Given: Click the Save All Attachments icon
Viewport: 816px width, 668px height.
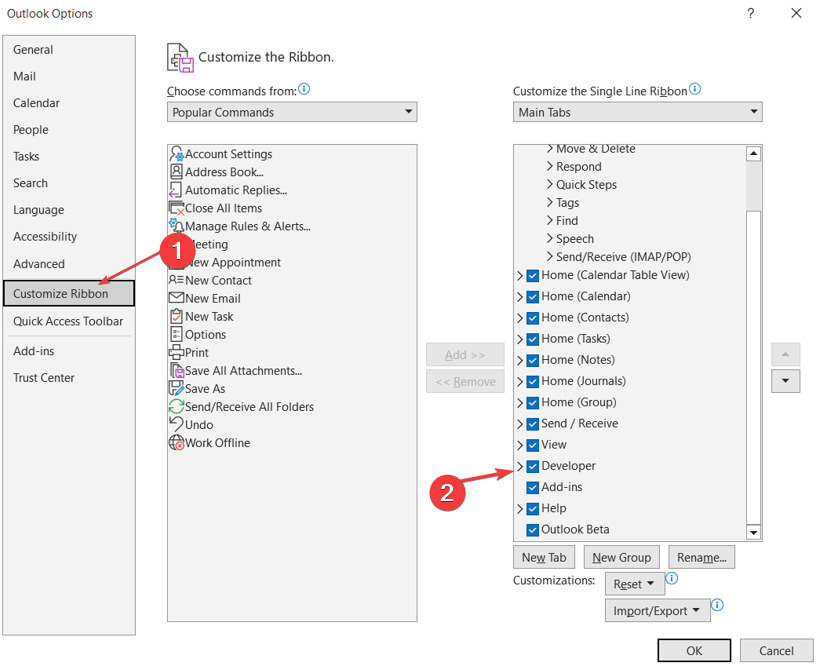Looking at the screenshot, I should [177, 370].
